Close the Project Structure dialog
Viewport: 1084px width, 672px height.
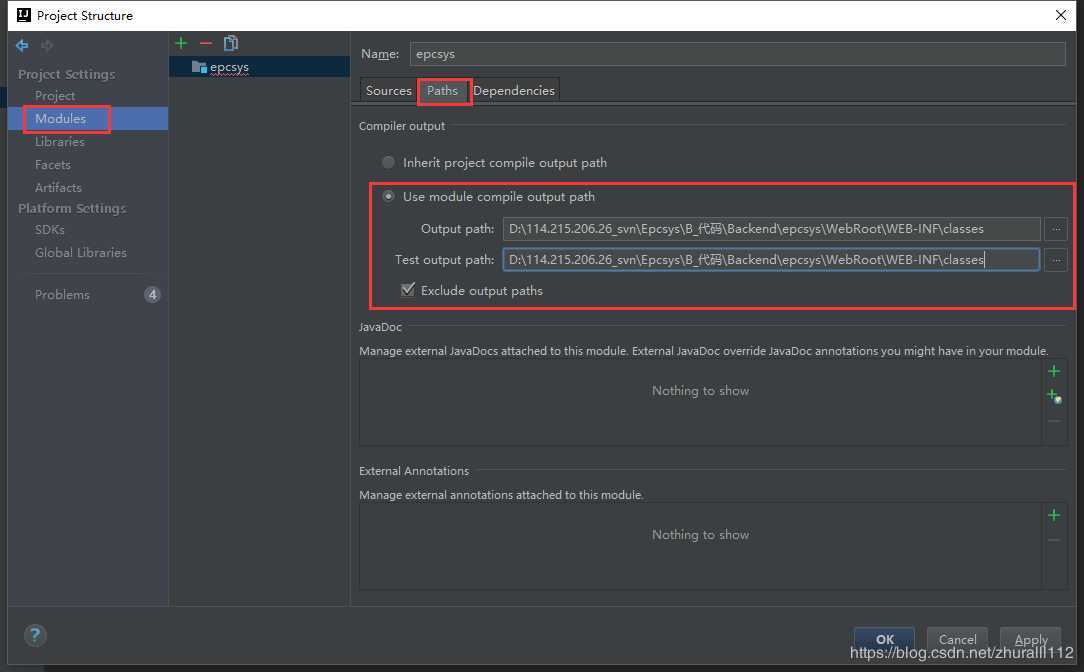(x=1061, y=15)
